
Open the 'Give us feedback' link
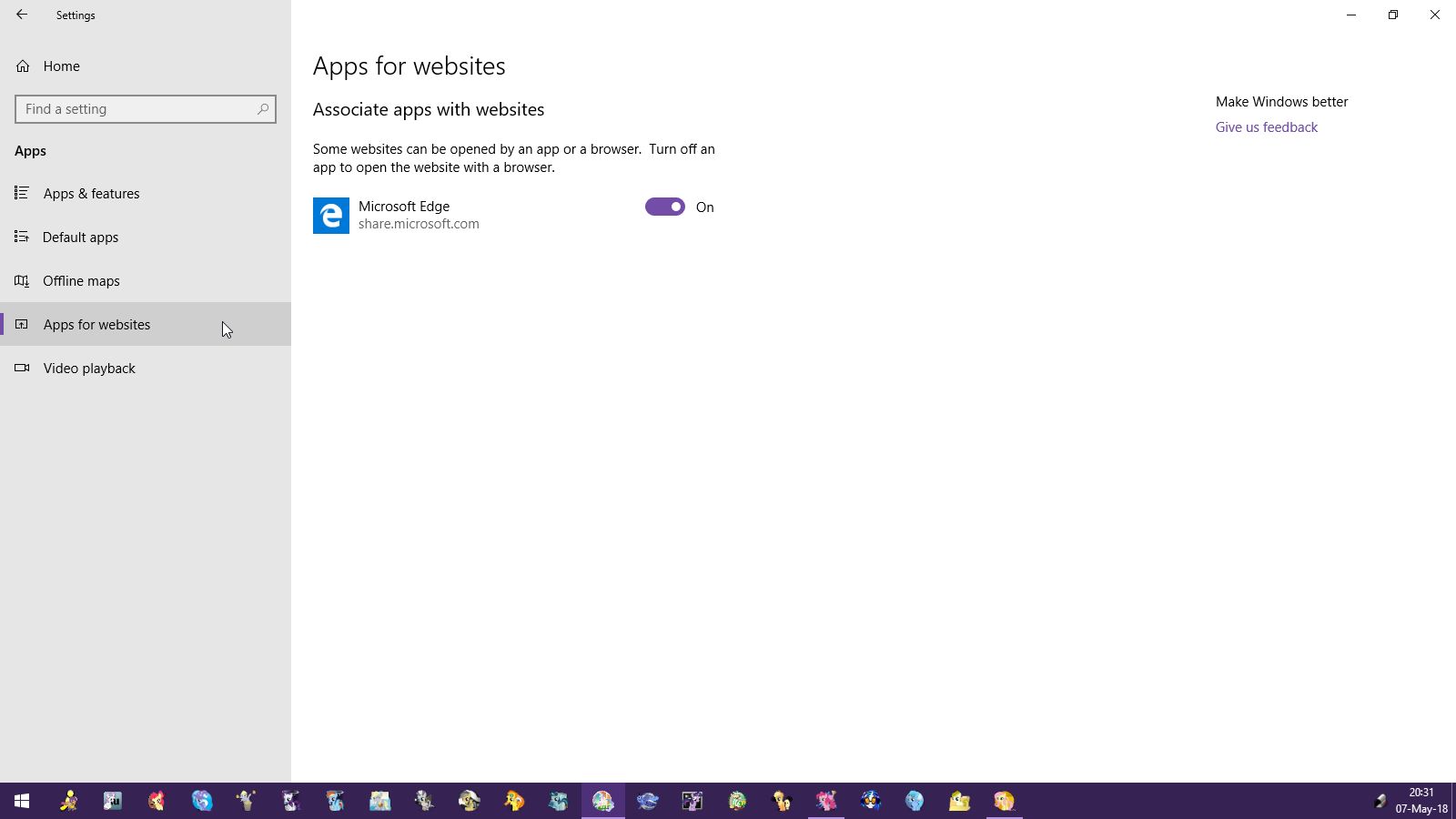(1266, 127)
